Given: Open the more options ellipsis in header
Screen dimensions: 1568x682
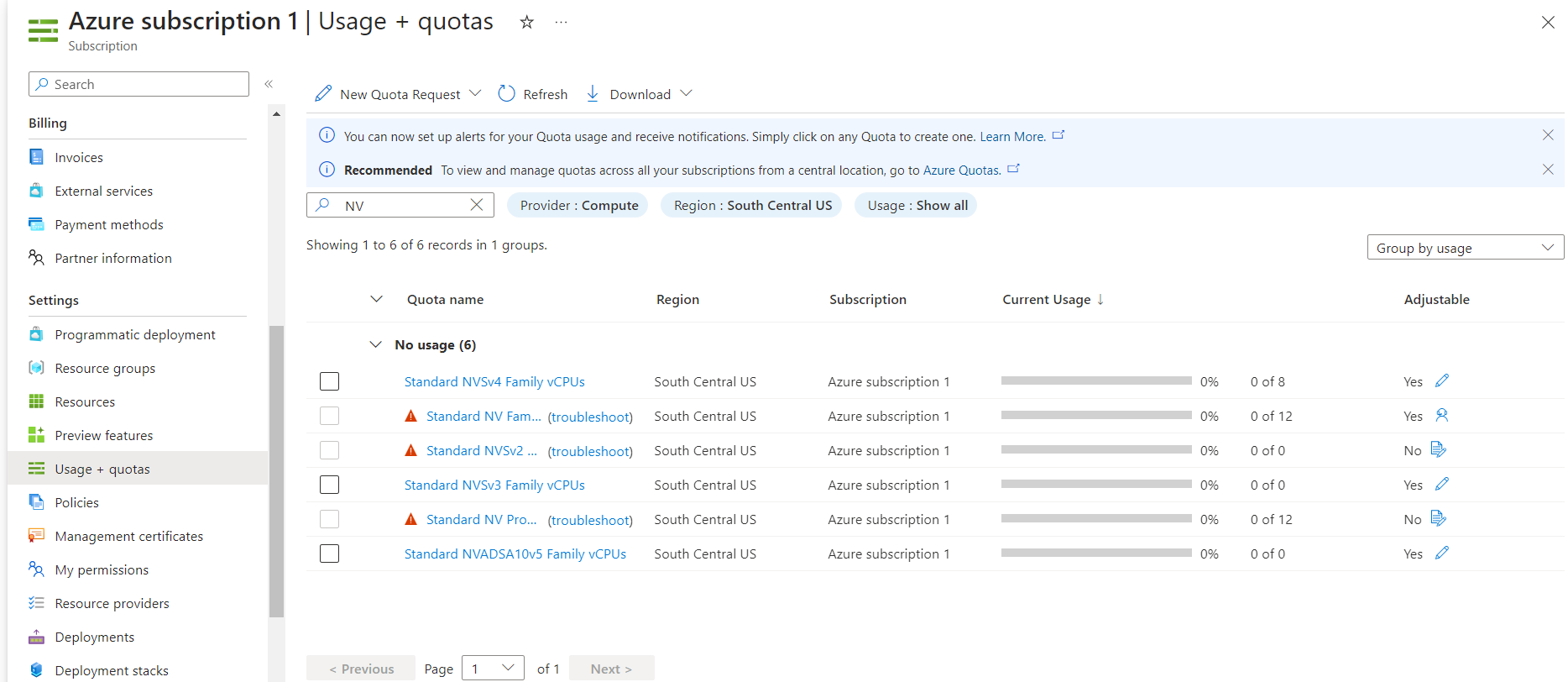Looking at the screenshot, I should [x=561, y=22].
